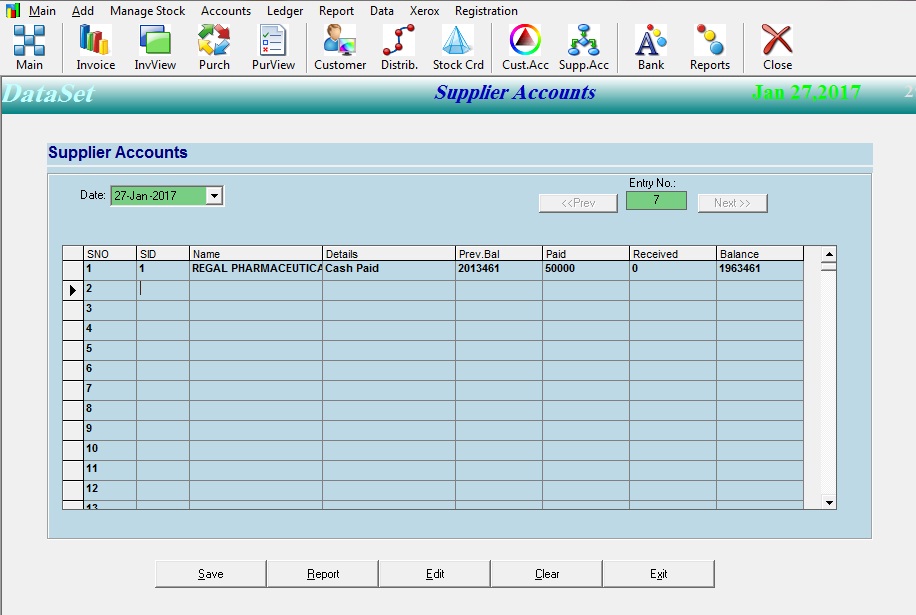Select the Prev.Bal value 2013461
Image resolution: width=916 pixels, height=615 pixels.
(x=499, y=269)
